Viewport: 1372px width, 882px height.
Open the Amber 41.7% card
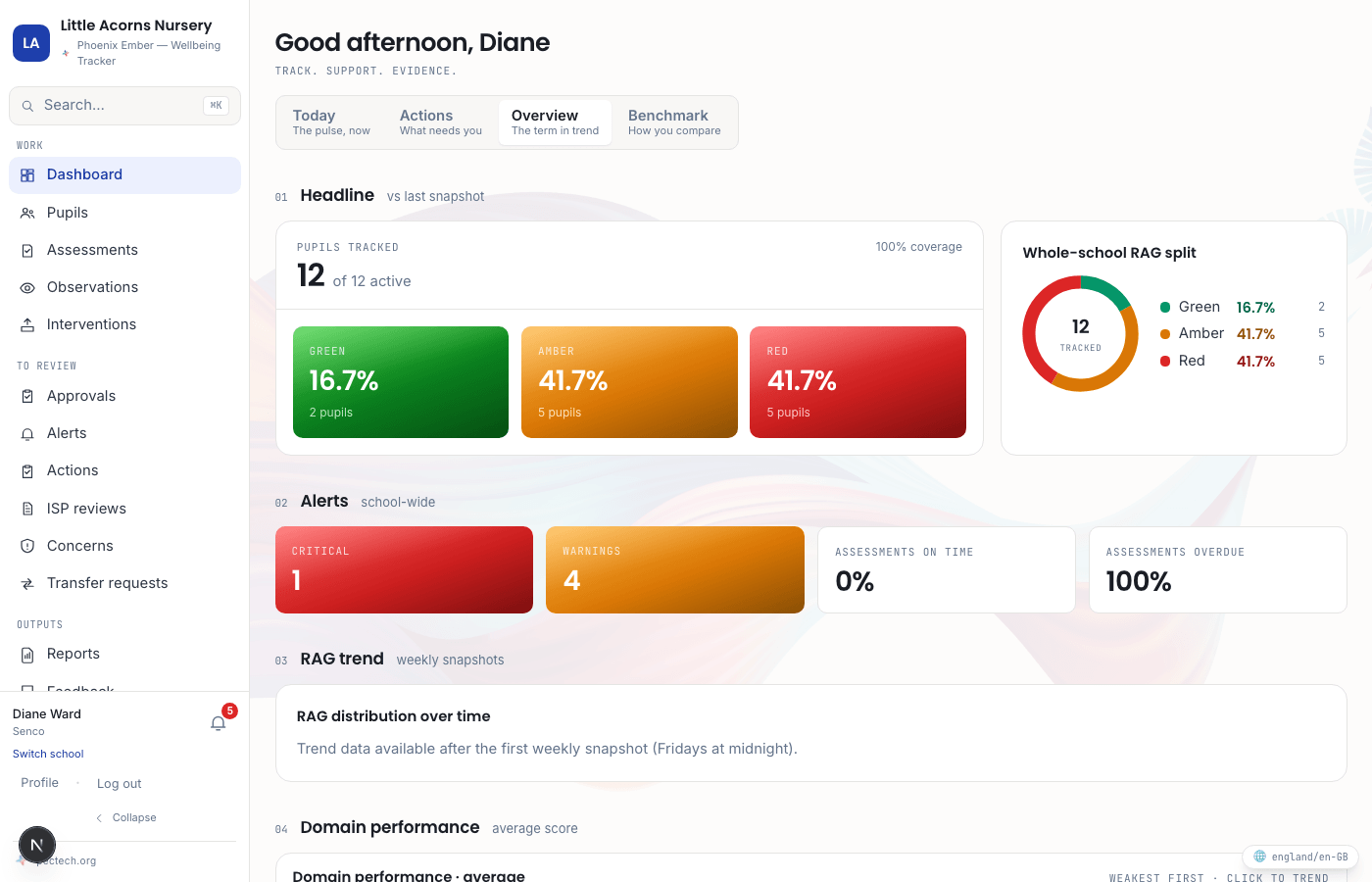pos(629,382)
